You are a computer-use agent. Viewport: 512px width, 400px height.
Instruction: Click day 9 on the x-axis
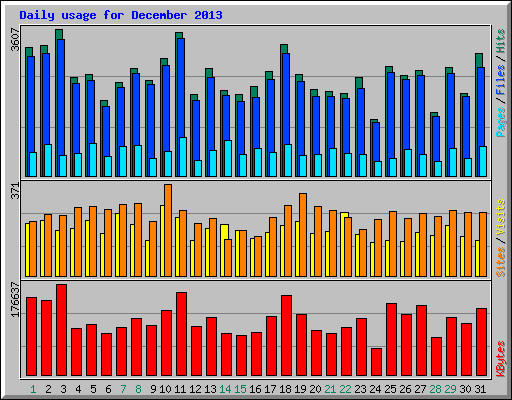(x=153, y=389)
